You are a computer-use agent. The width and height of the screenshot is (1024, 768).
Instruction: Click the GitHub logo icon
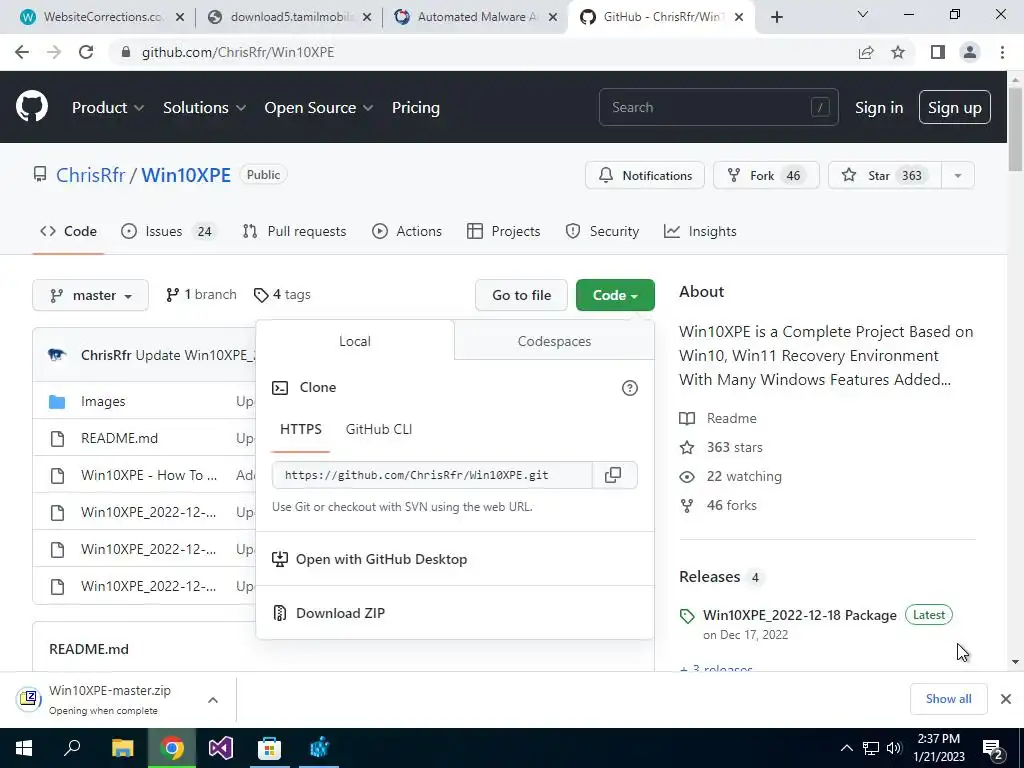32,107
